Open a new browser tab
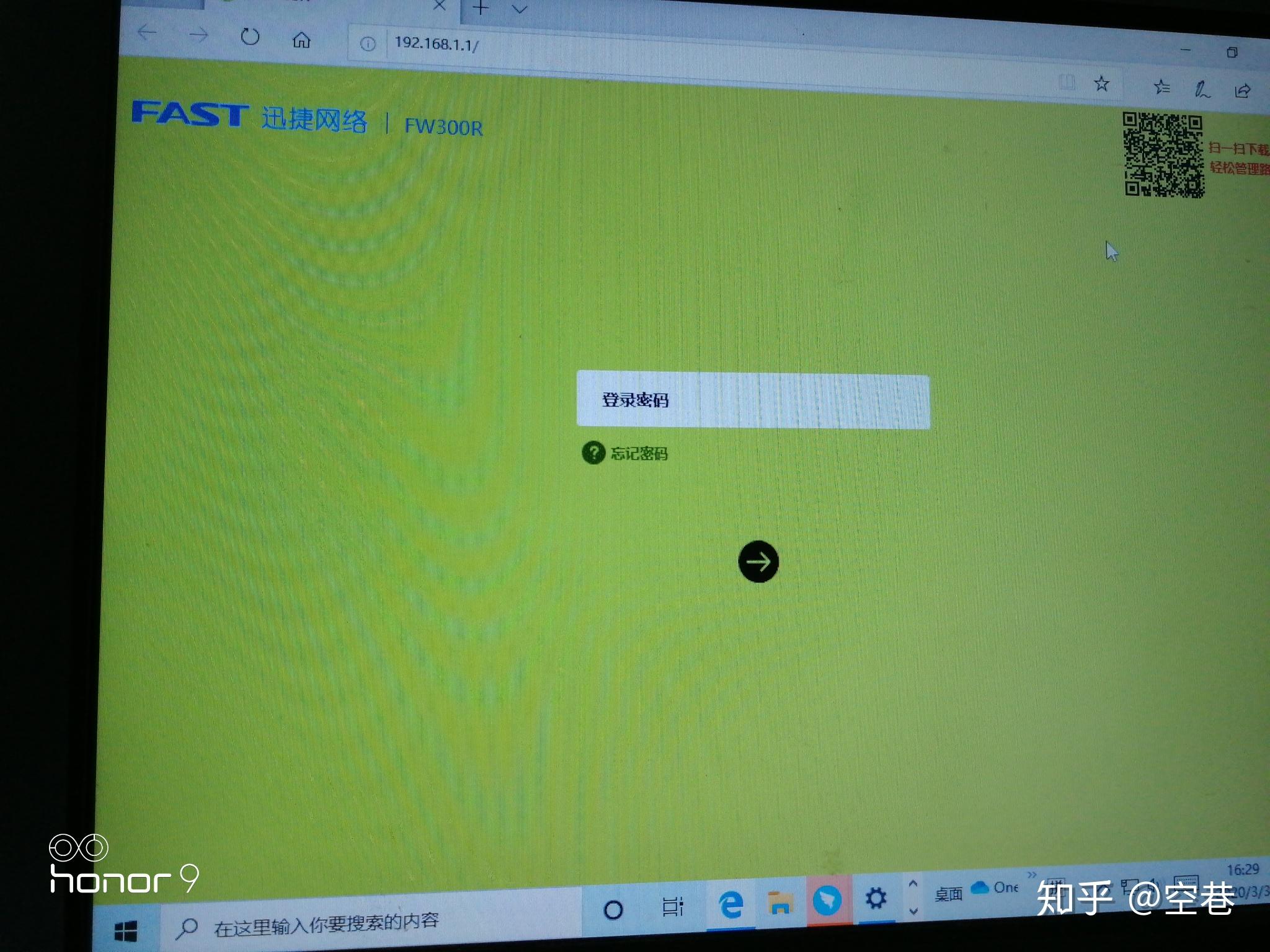Image resolution: width=1270 pixels, height=952 pixels. (x=481, y=9)
